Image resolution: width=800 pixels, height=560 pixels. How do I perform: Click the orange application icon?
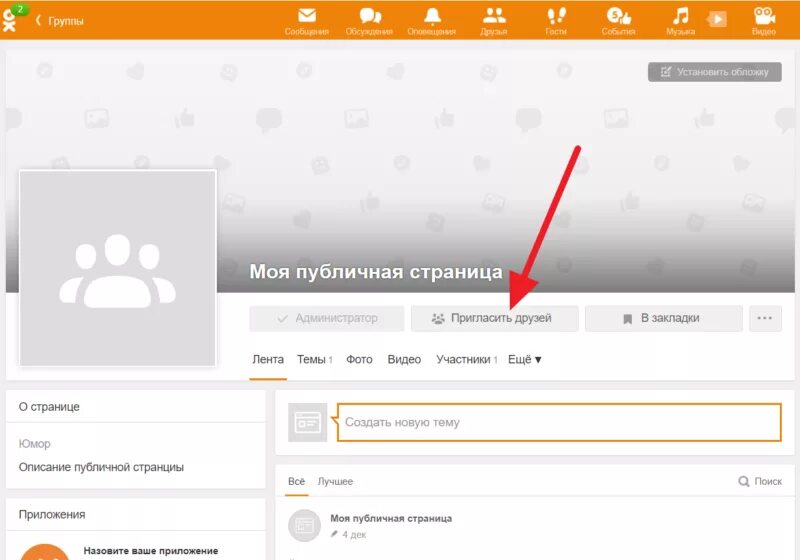44,552
